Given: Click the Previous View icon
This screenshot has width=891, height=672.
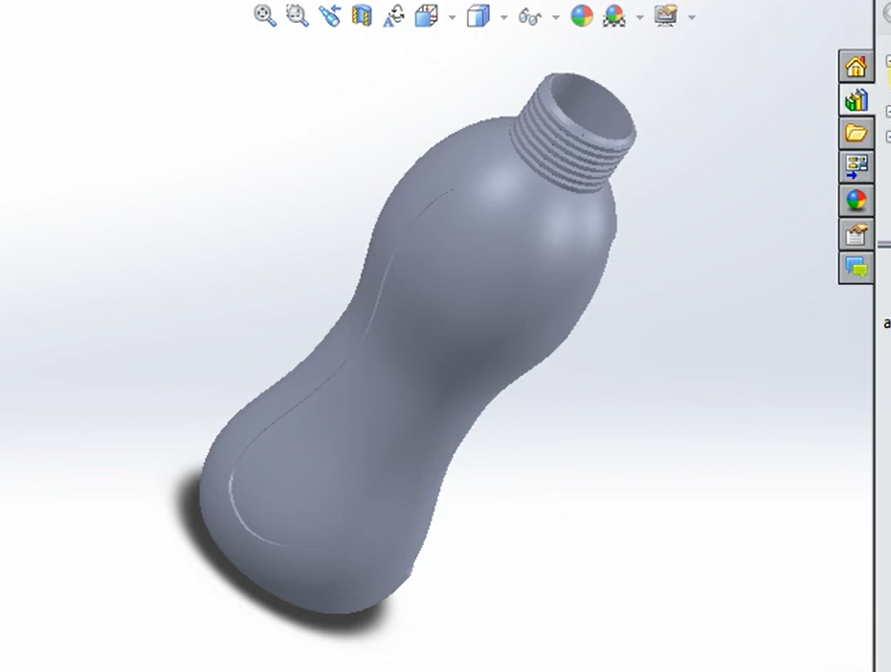Looking at the screenshot, I should [328, 16].
